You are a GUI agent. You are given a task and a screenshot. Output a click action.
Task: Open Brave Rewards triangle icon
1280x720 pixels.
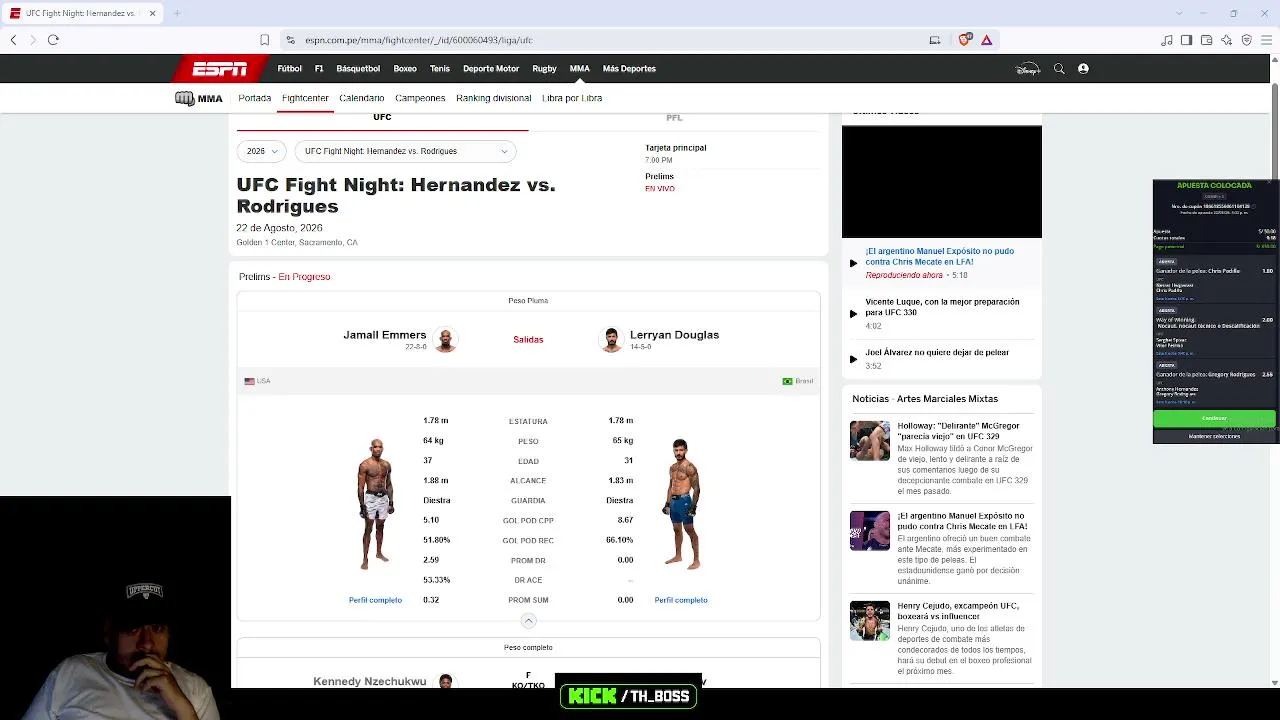[986, 40]
